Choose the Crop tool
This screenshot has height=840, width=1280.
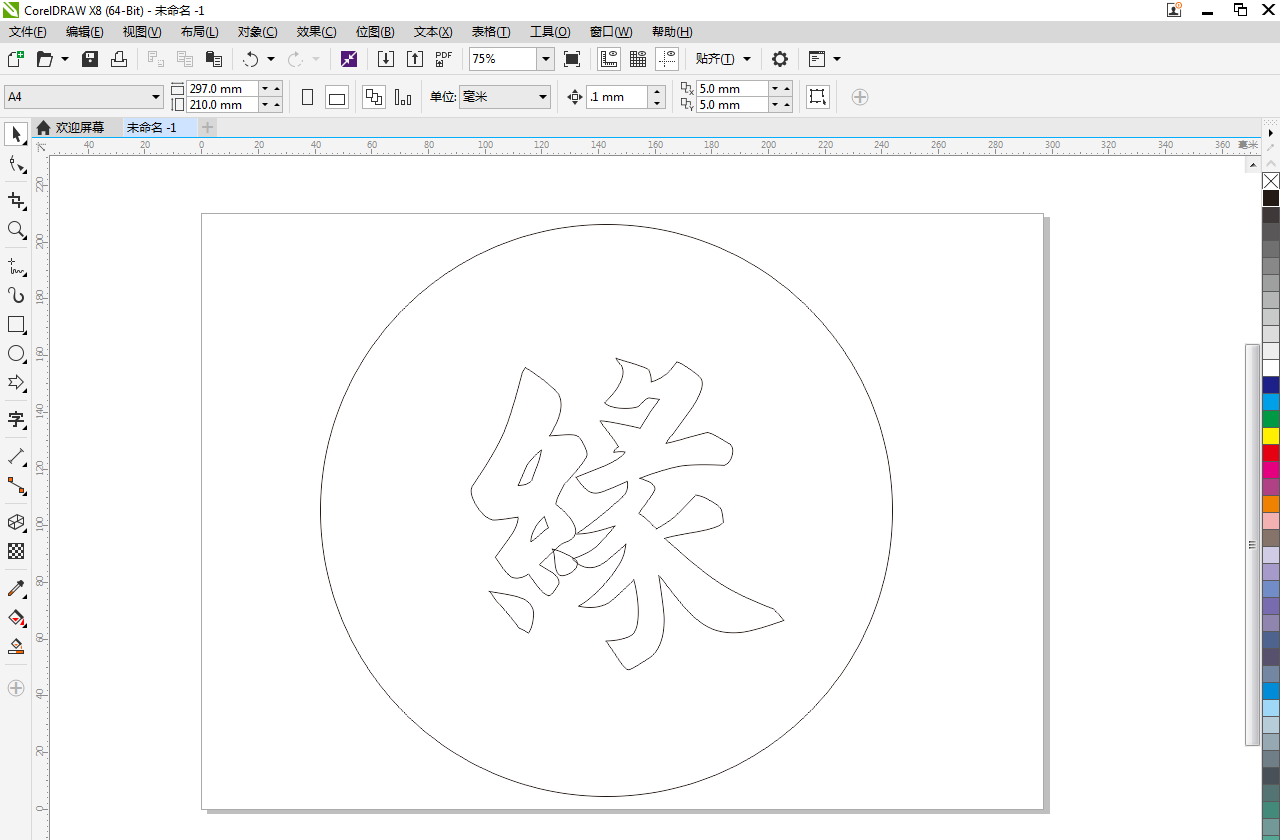coord(16,201)
